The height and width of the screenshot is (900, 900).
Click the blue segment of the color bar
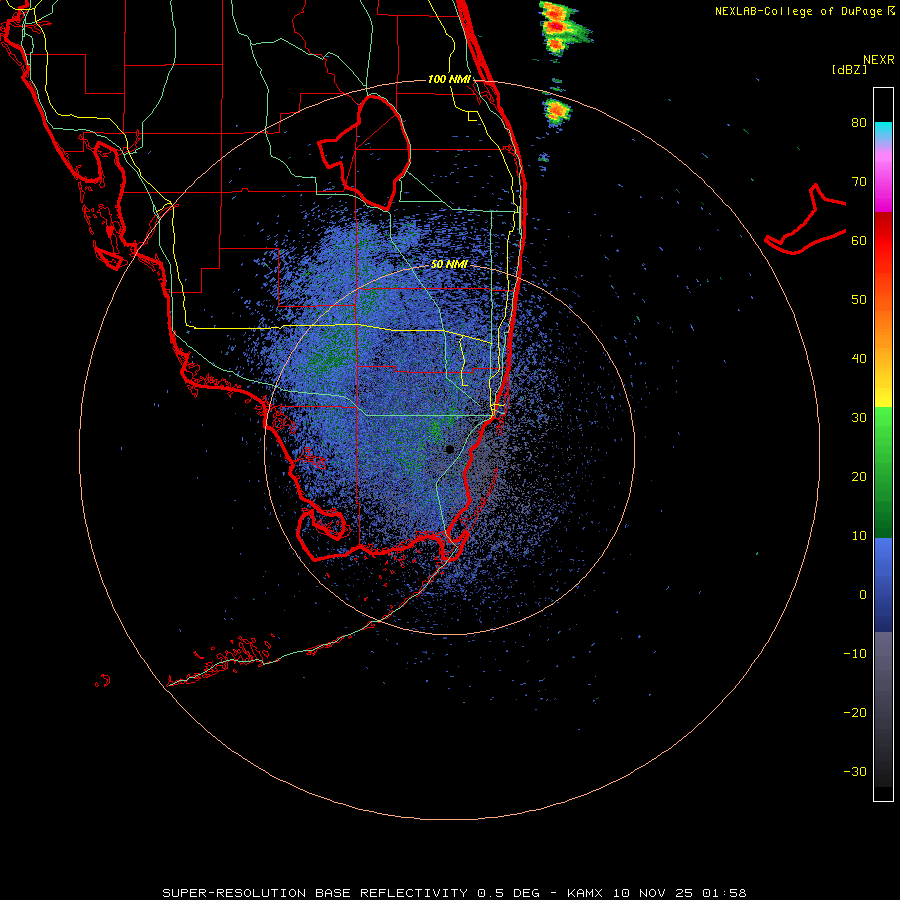point(883,585)
